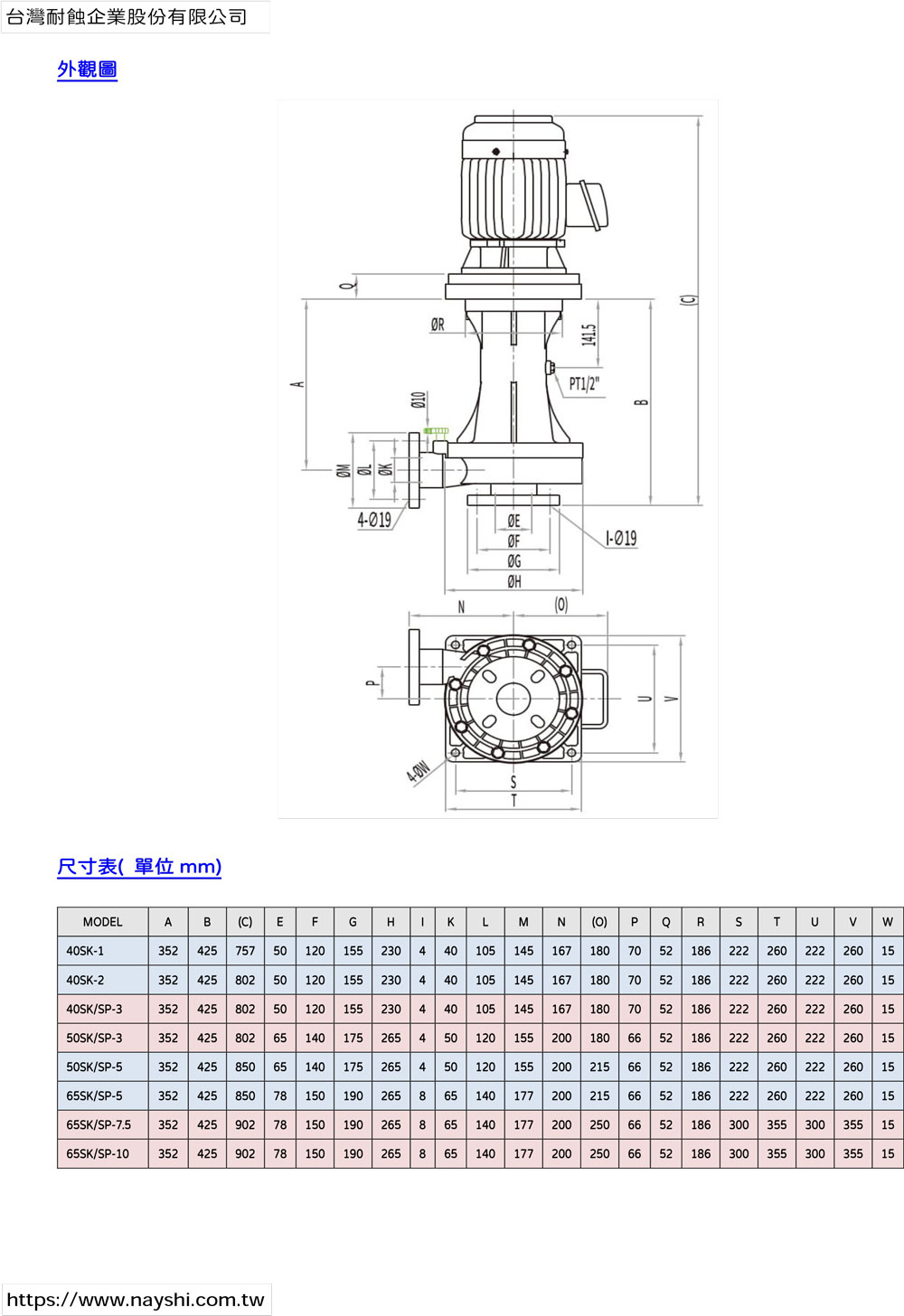Select the 40SK-2 row's model cell
The height and width of the screenshot is (1316, 904).
(x=85, y=980)
